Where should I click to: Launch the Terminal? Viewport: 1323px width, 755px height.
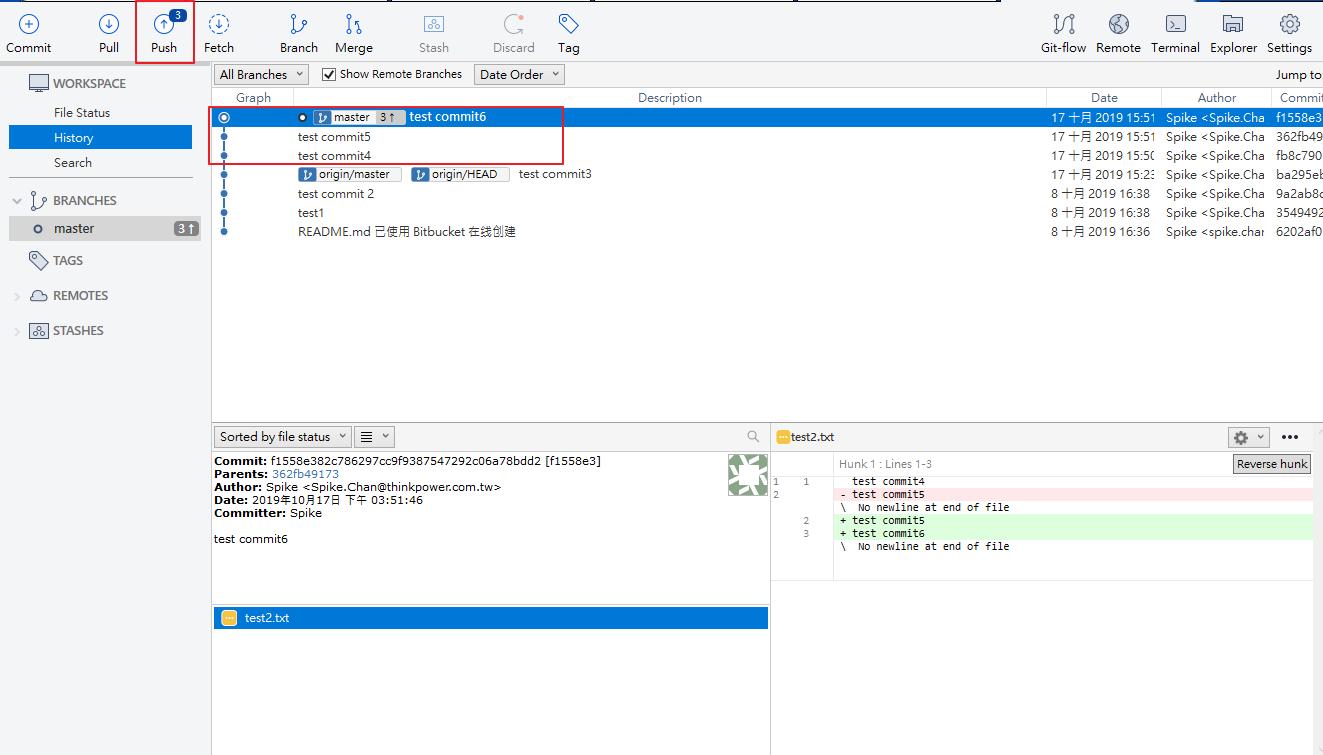pyautogui.click(x=1175, y=34)
